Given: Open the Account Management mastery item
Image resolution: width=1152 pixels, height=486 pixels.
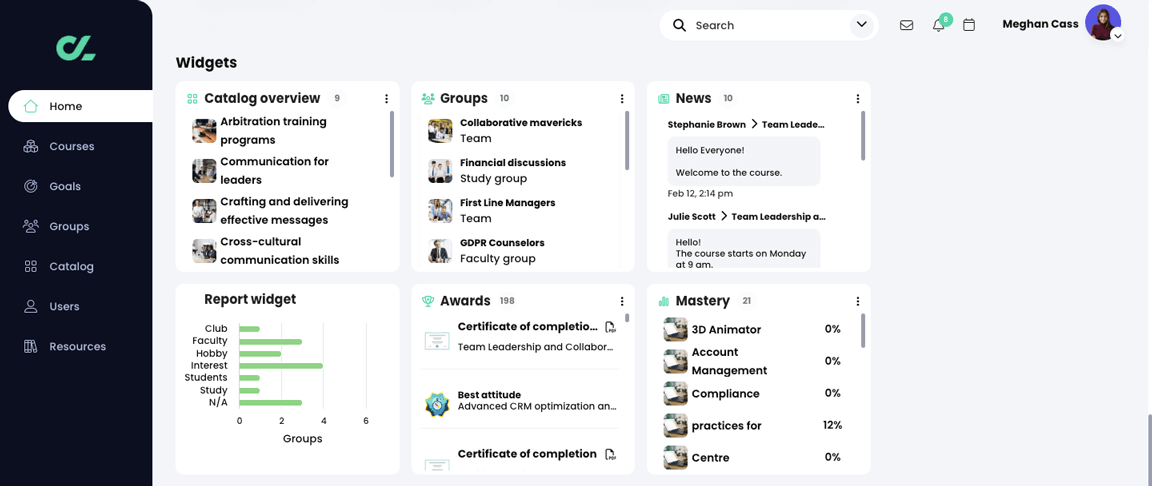Looking at the screenshot, I should tap(729, 361).
